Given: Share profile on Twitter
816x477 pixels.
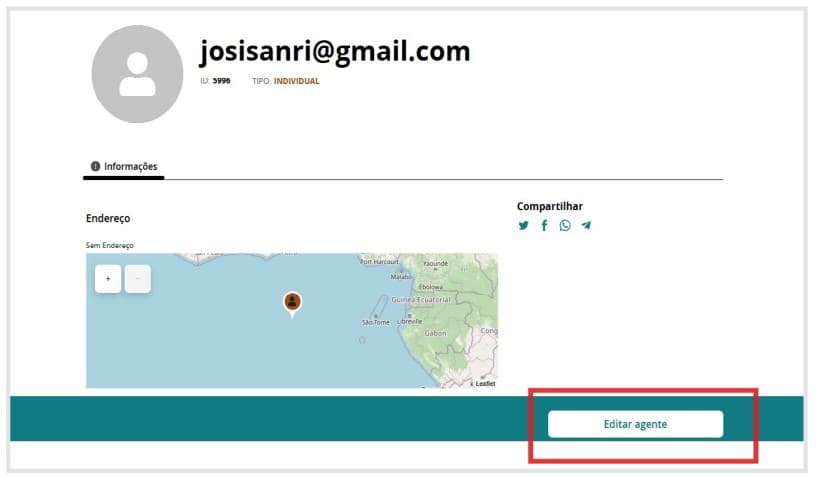Looking at the screenshot, I should [523, 225].
